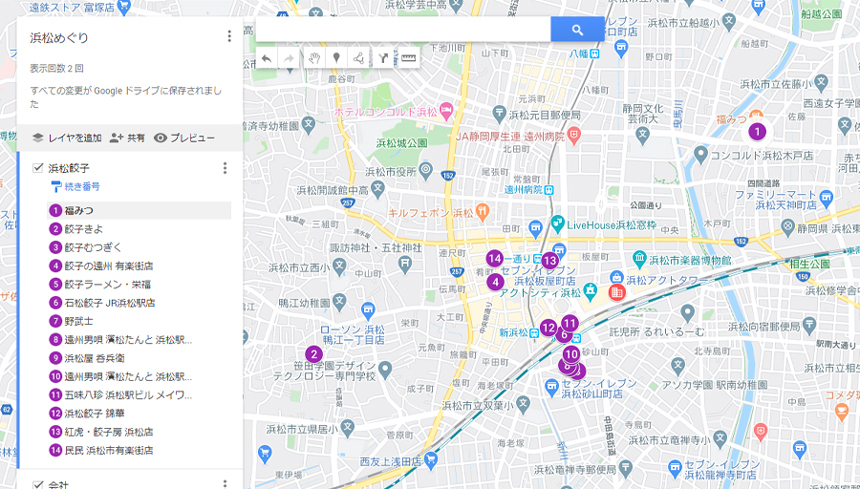
Task: Select 浜松屋 呑兵衛 list item
Action: coord(139,358)
